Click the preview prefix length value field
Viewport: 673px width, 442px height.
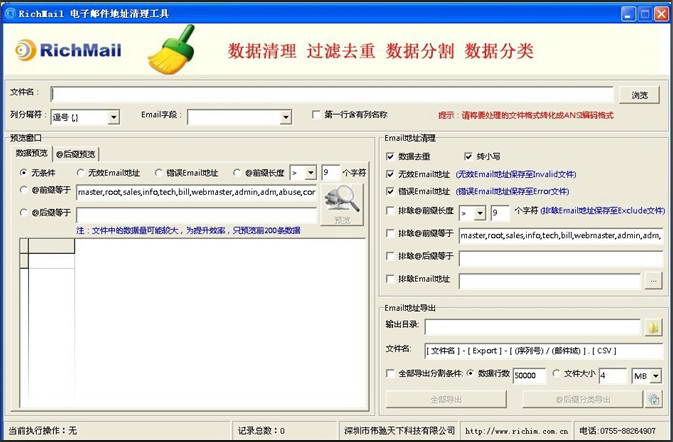pos(330,173)
